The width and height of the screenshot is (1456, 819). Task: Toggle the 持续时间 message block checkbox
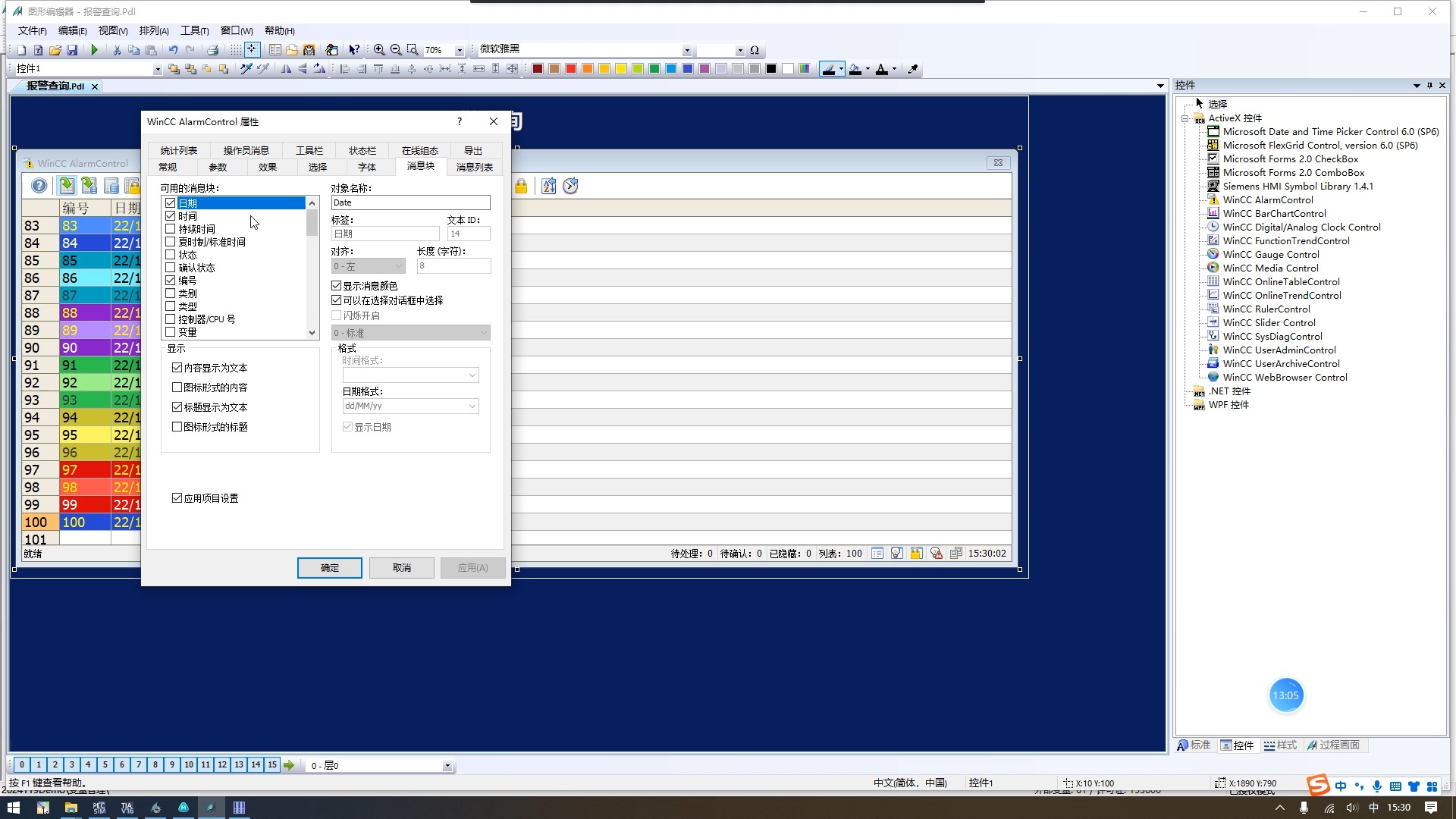171,229
